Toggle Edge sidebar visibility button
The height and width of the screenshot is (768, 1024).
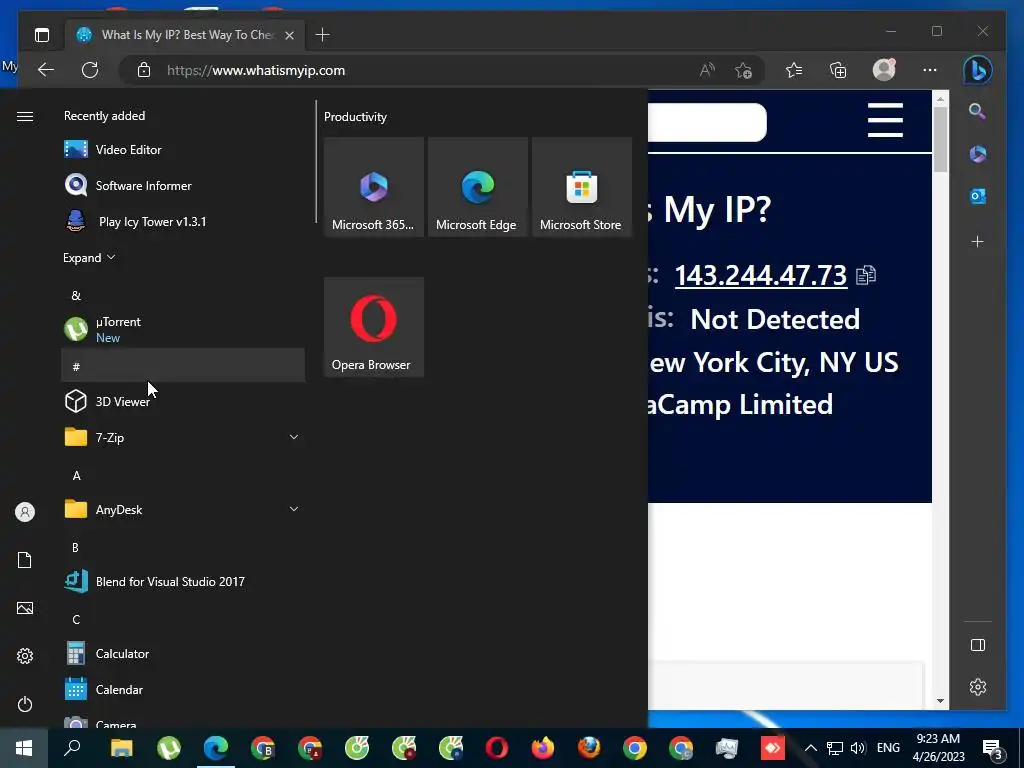pos(978,645)
